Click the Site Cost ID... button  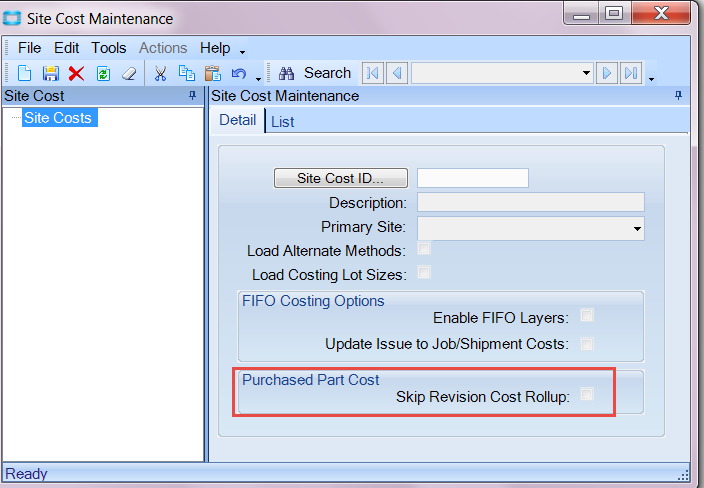pos(341,178)
